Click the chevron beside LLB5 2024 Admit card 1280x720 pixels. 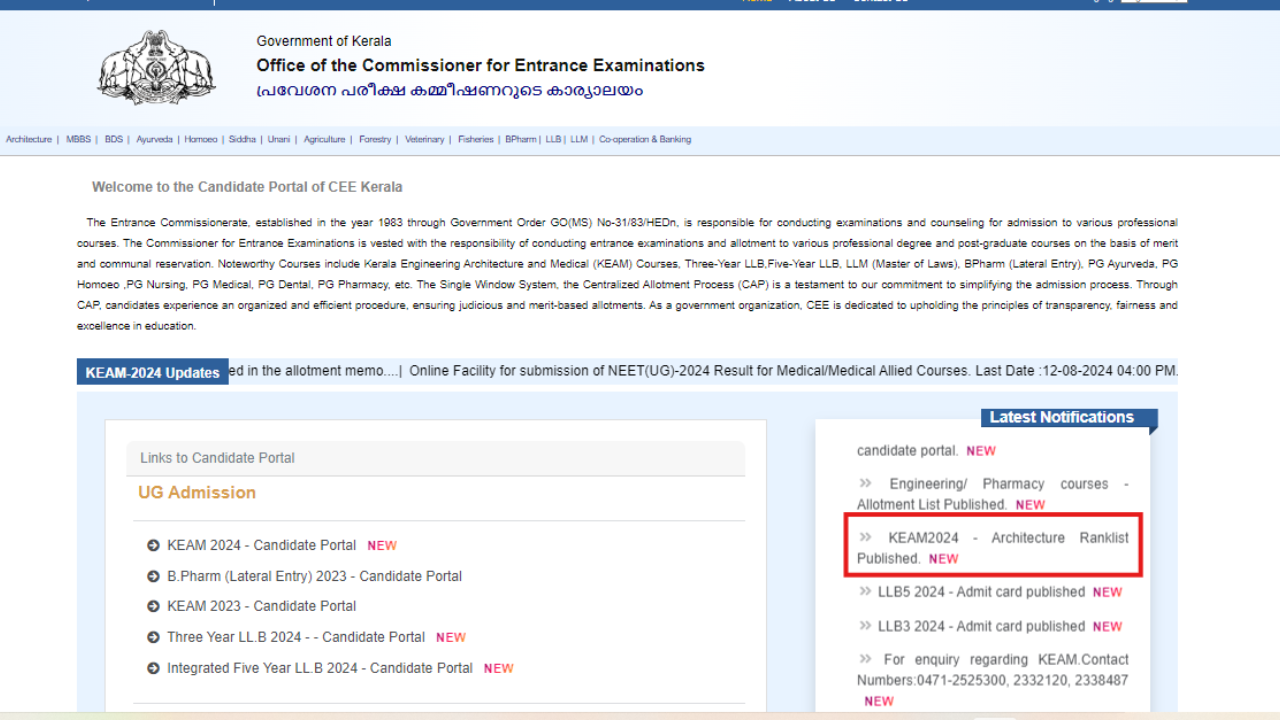[x=866, y=591]
